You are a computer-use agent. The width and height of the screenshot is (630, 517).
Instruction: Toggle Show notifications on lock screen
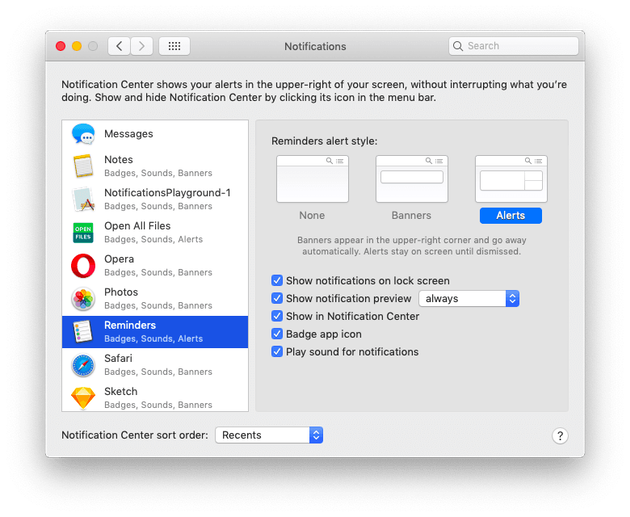click(277, 280)
